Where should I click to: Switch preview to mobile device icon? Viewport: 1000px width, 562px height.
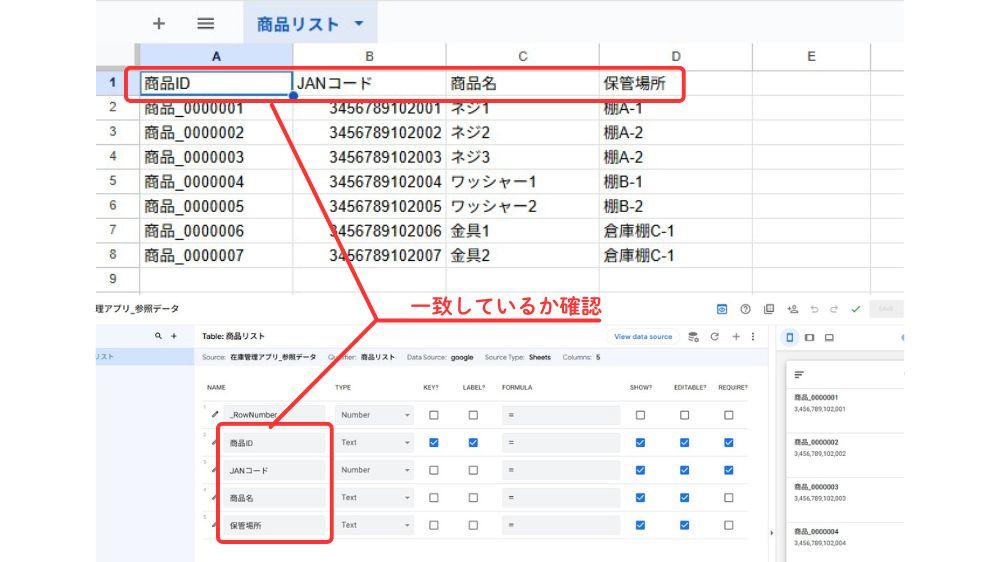790,337
